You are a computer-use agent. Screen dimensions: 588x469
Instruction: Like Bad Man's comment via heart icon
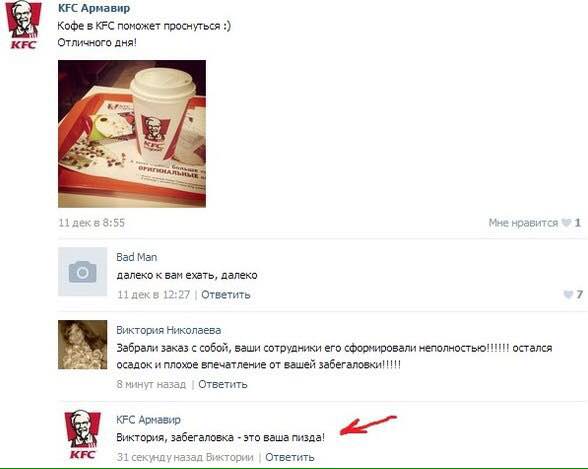click(568, 295)
